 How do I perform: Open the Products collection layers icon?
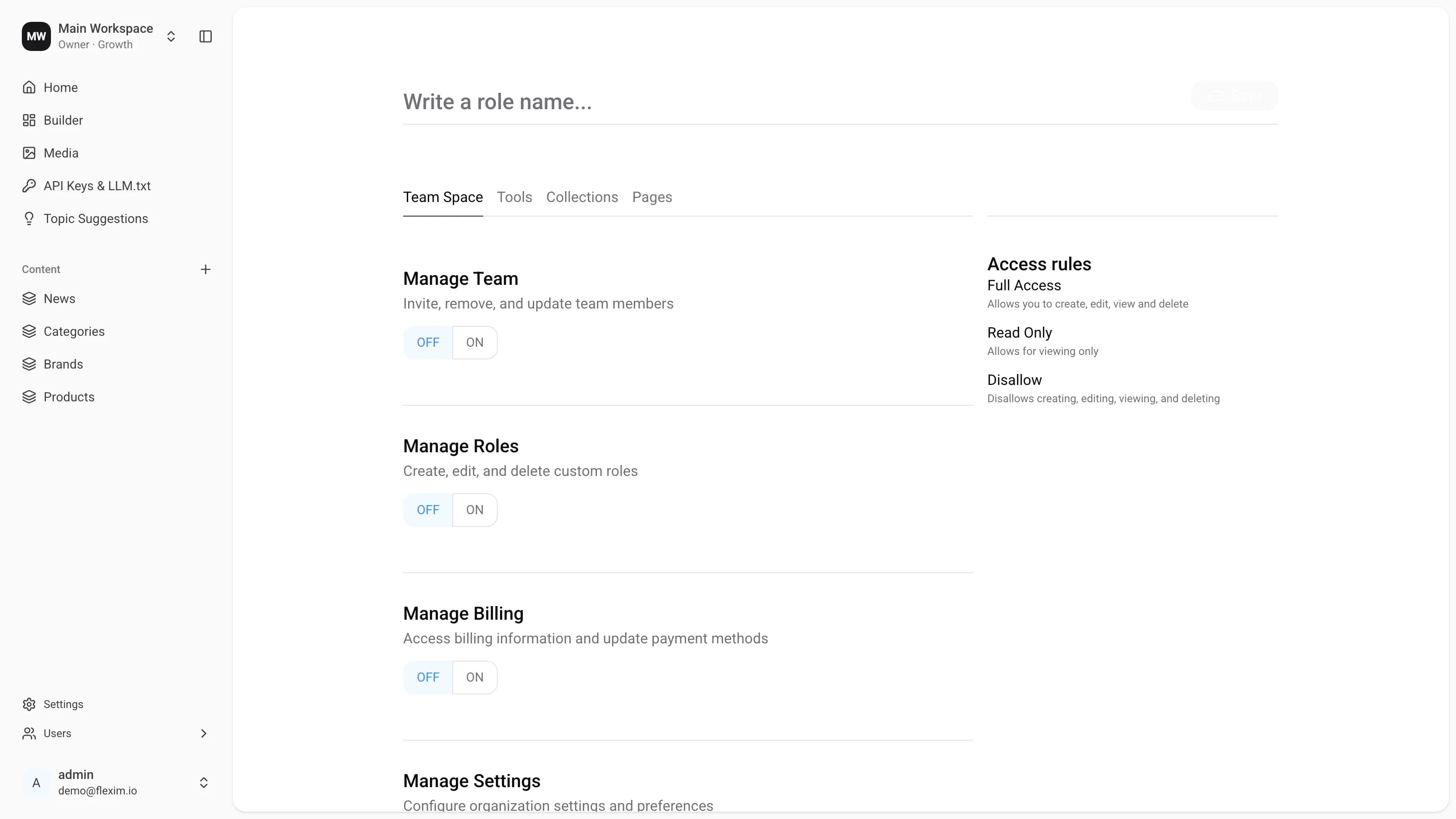coord(29,397)
